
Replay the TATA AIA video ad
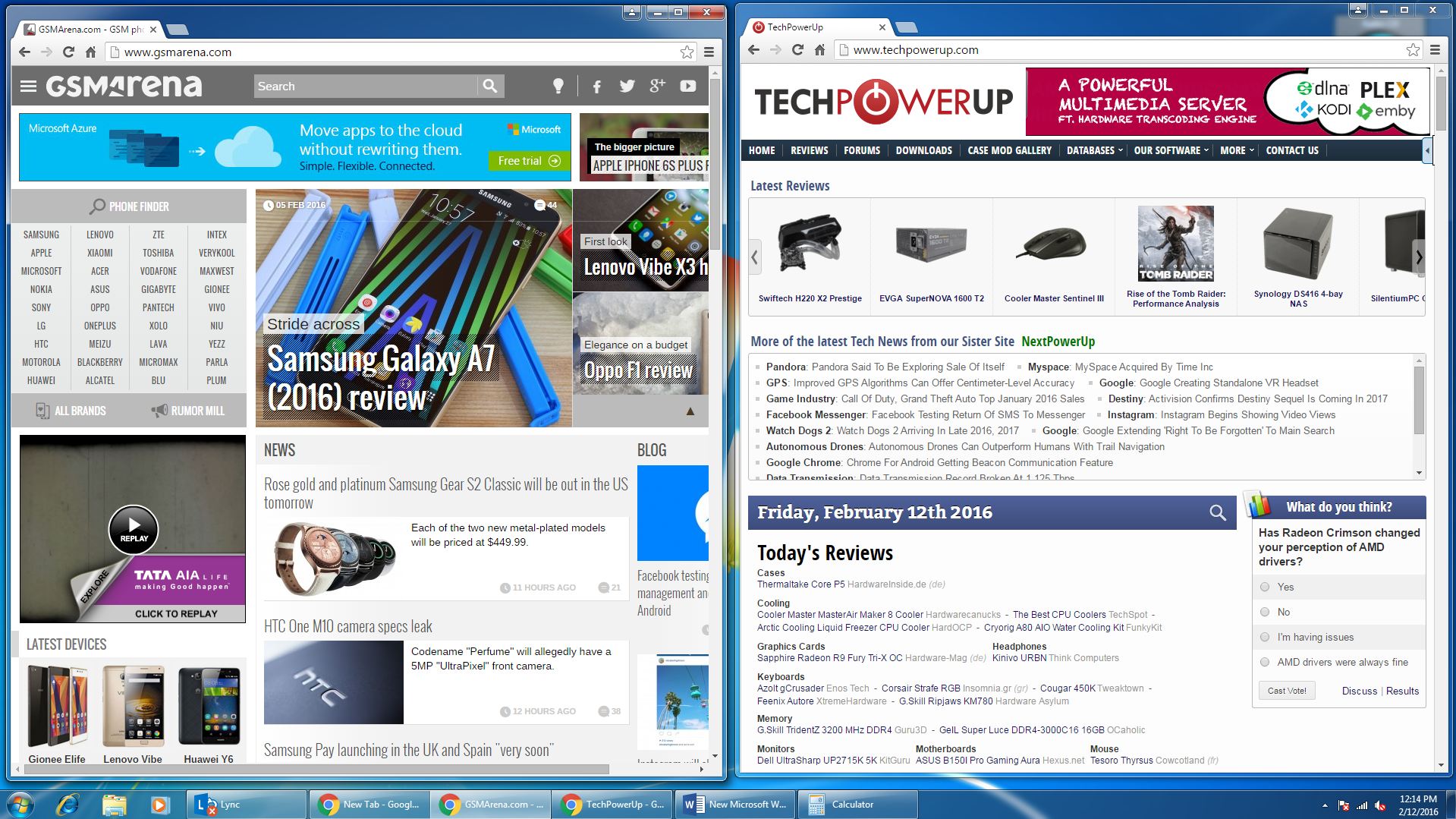pyautogui.click(x=134, y=528)
